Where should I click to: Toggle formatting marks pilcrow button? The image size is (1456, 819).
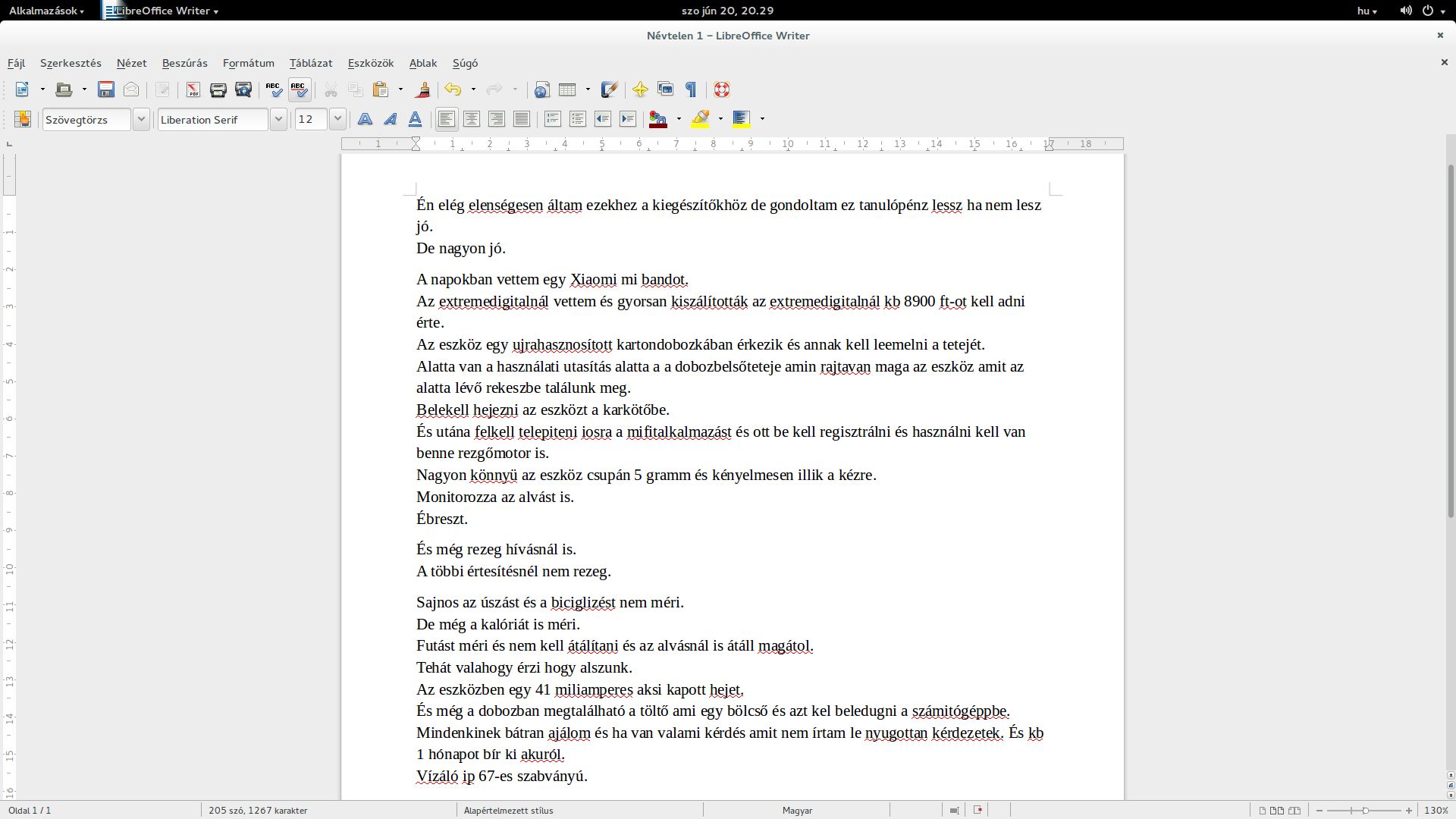tap(691, 89)
